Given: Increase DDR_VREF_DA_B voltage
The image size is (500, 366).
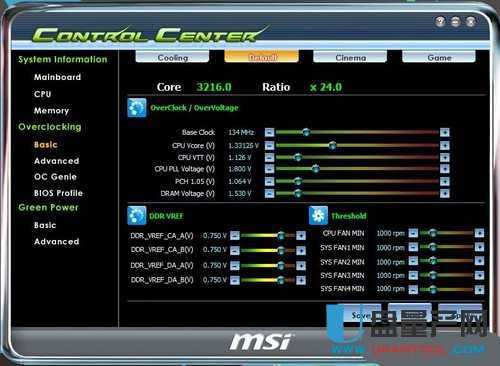Looking at the screenshot, I should pyautogui.click(x=301, y=280).
